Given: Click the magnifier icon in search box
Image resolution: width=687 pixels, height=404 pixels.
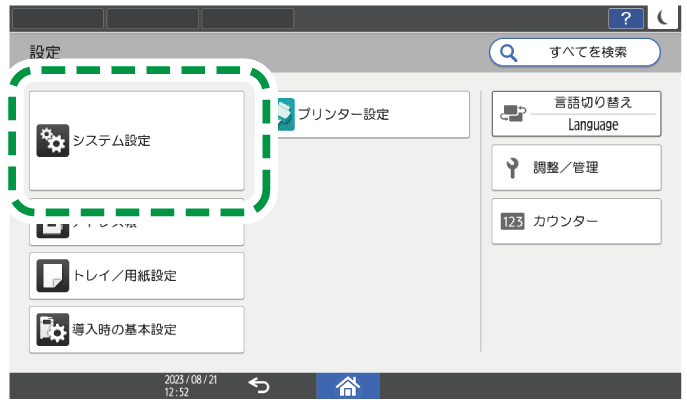Looking at the screenshot, I should coord(509,53).
